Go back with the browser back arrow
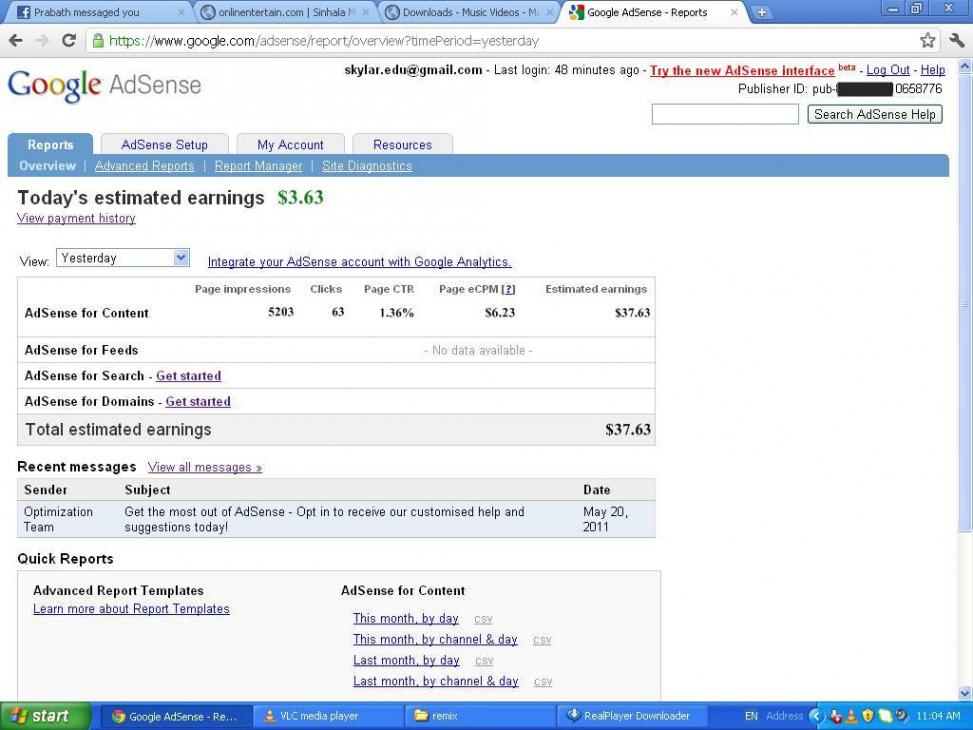 point(16,41)
